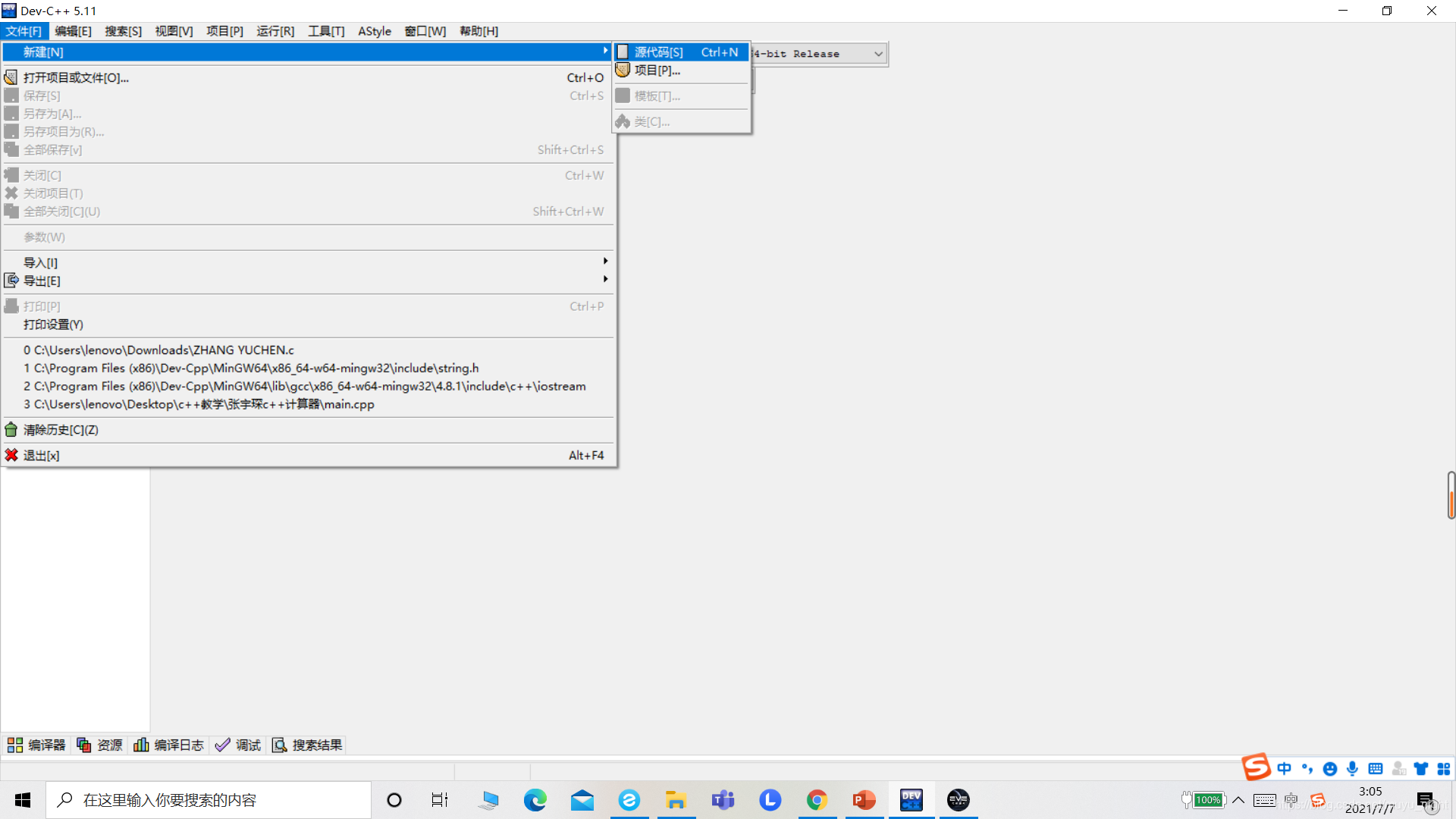
Task: Open recent file string.h
Action: (x=307, y=368)
